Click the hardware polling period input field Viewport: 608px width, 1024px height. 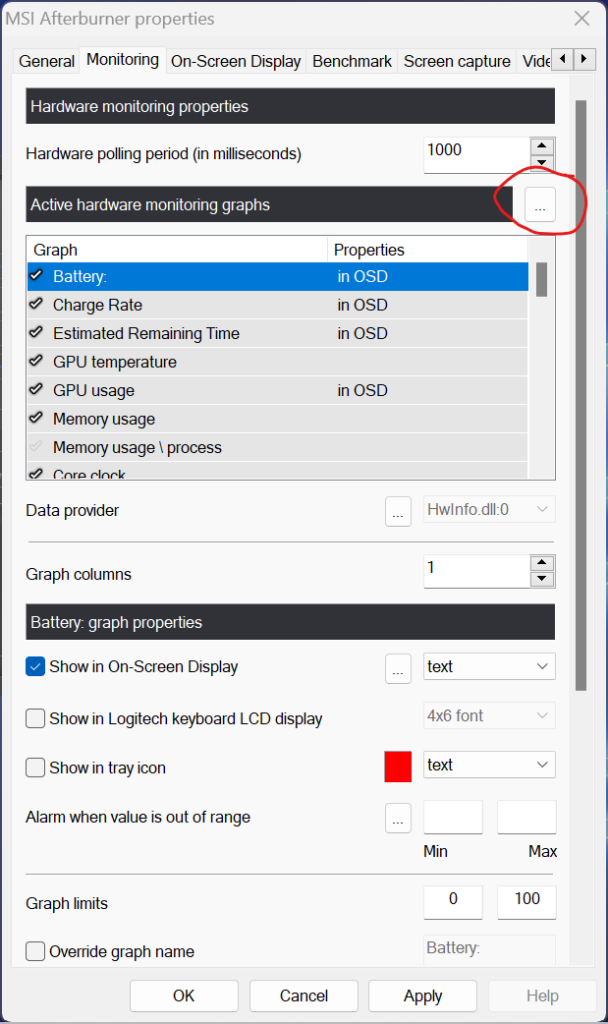[x=477, y=155]
